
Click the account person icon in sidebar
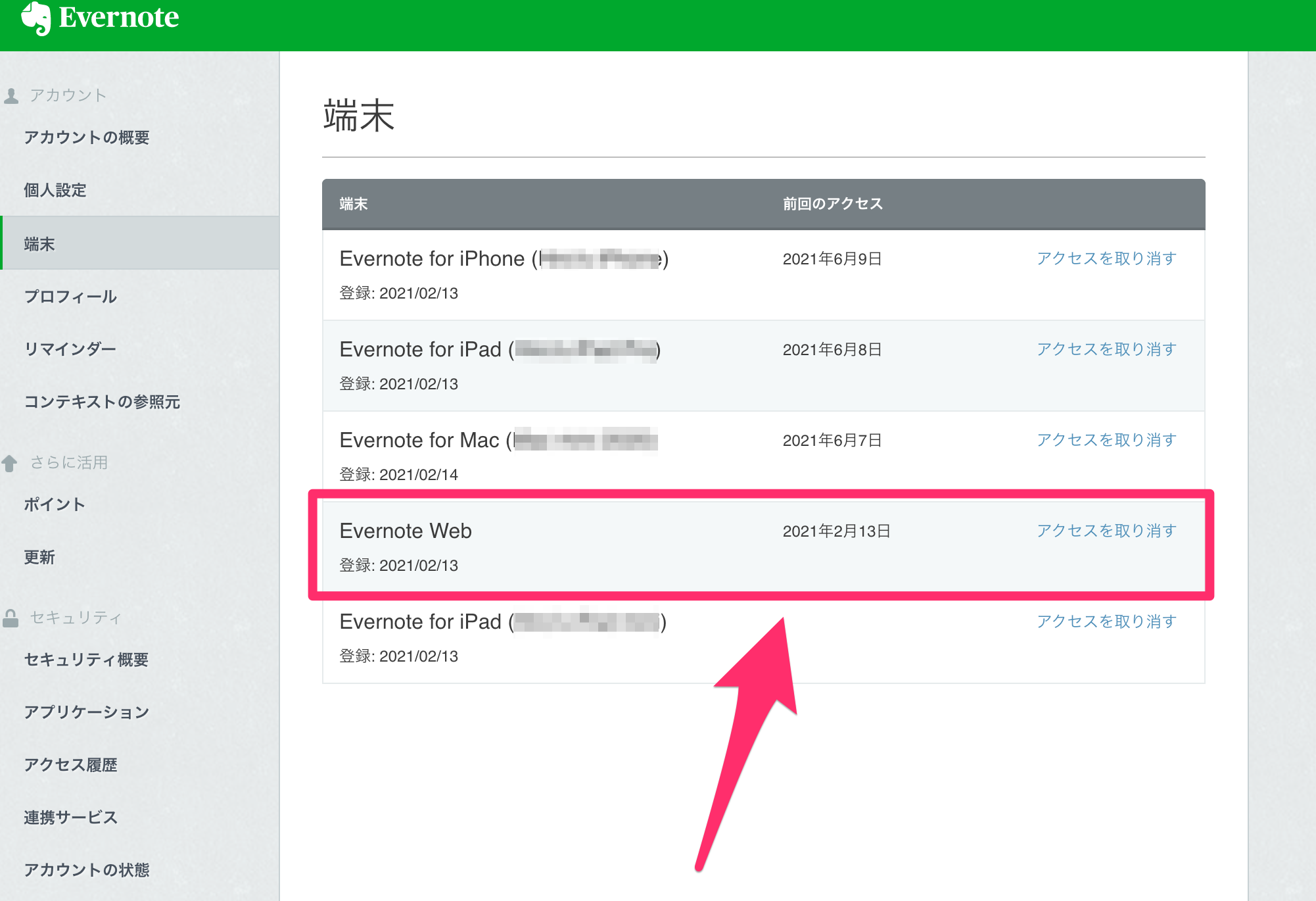tap(11, 94)
